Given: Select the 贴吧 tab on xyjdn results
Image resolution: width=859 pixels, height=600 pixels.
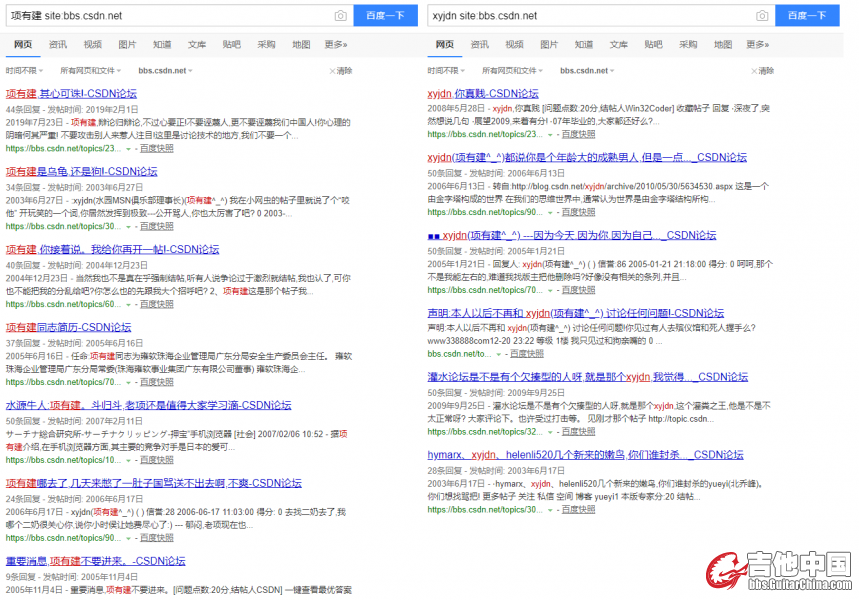Looking at the screenshot, I should click(654, 44).
